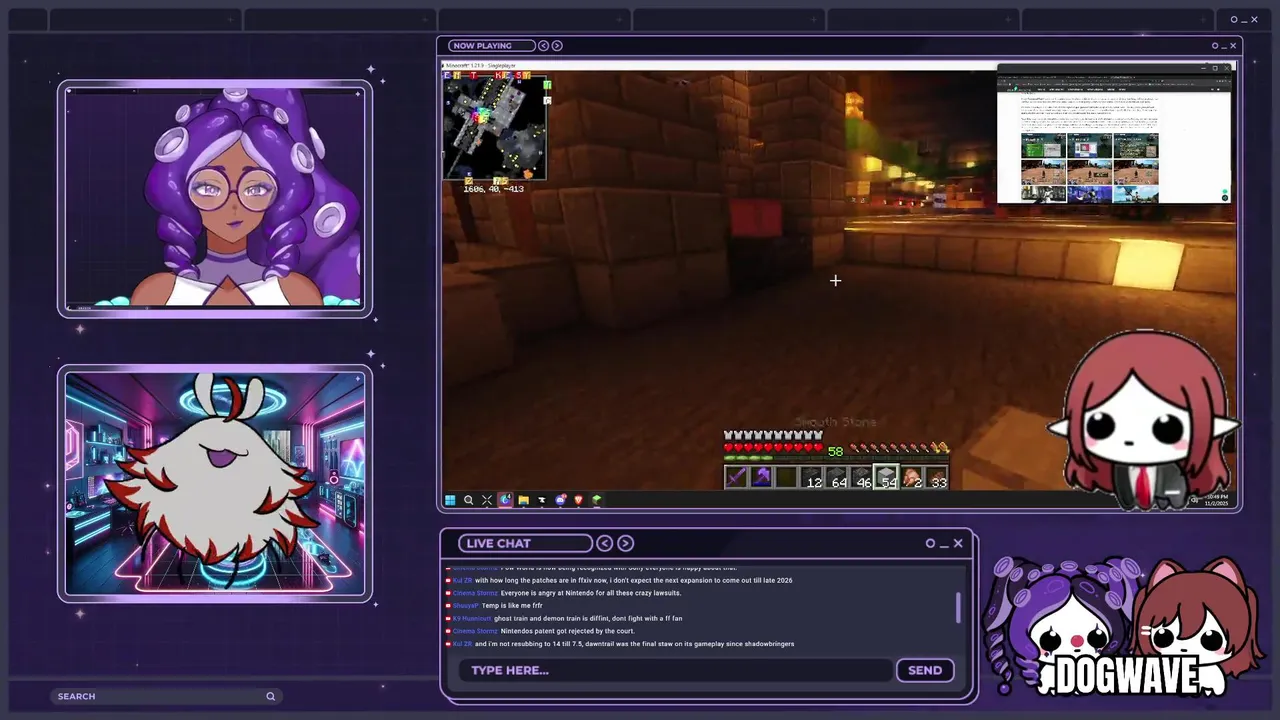Focus the TYPE HERE chat input
This screenshot has height=720, width=1280.
(675, 670)
